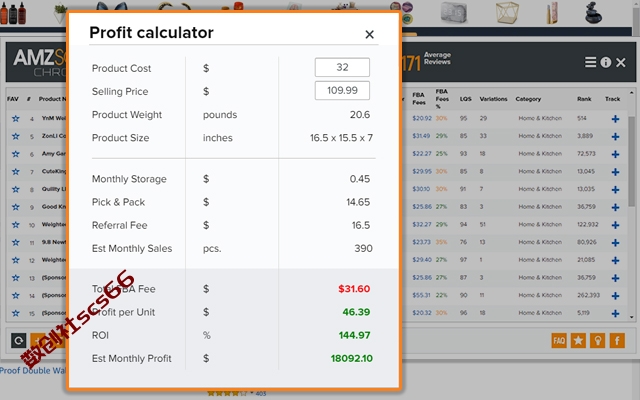Select the Monthly Storage value 0.45
The image size is (640, 400).
360,179
